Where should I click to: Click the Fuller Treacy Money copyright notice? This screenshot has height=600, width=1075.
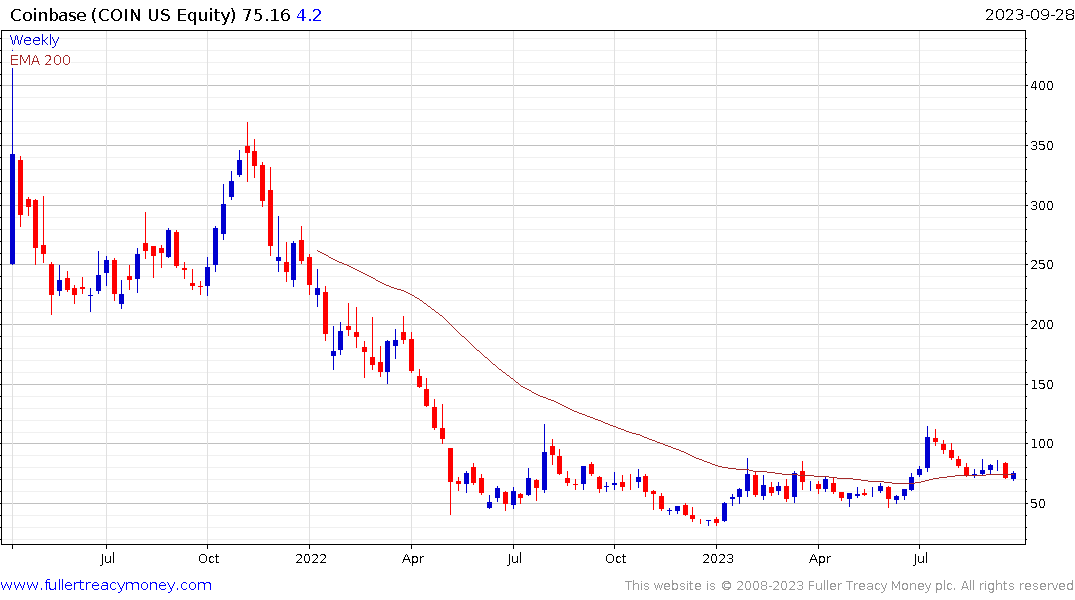(x=849, y=586)
